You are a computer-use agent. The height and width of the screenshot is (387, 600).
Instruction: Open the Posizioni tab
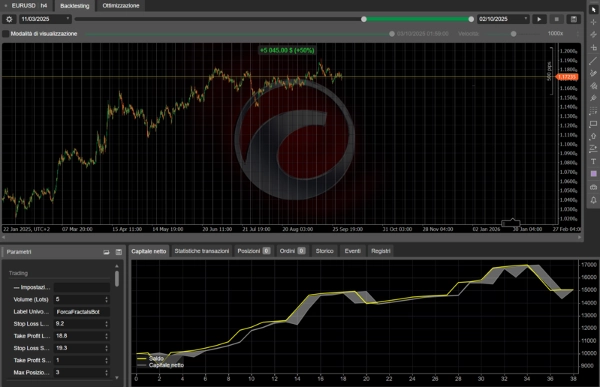tap(254, 251)
